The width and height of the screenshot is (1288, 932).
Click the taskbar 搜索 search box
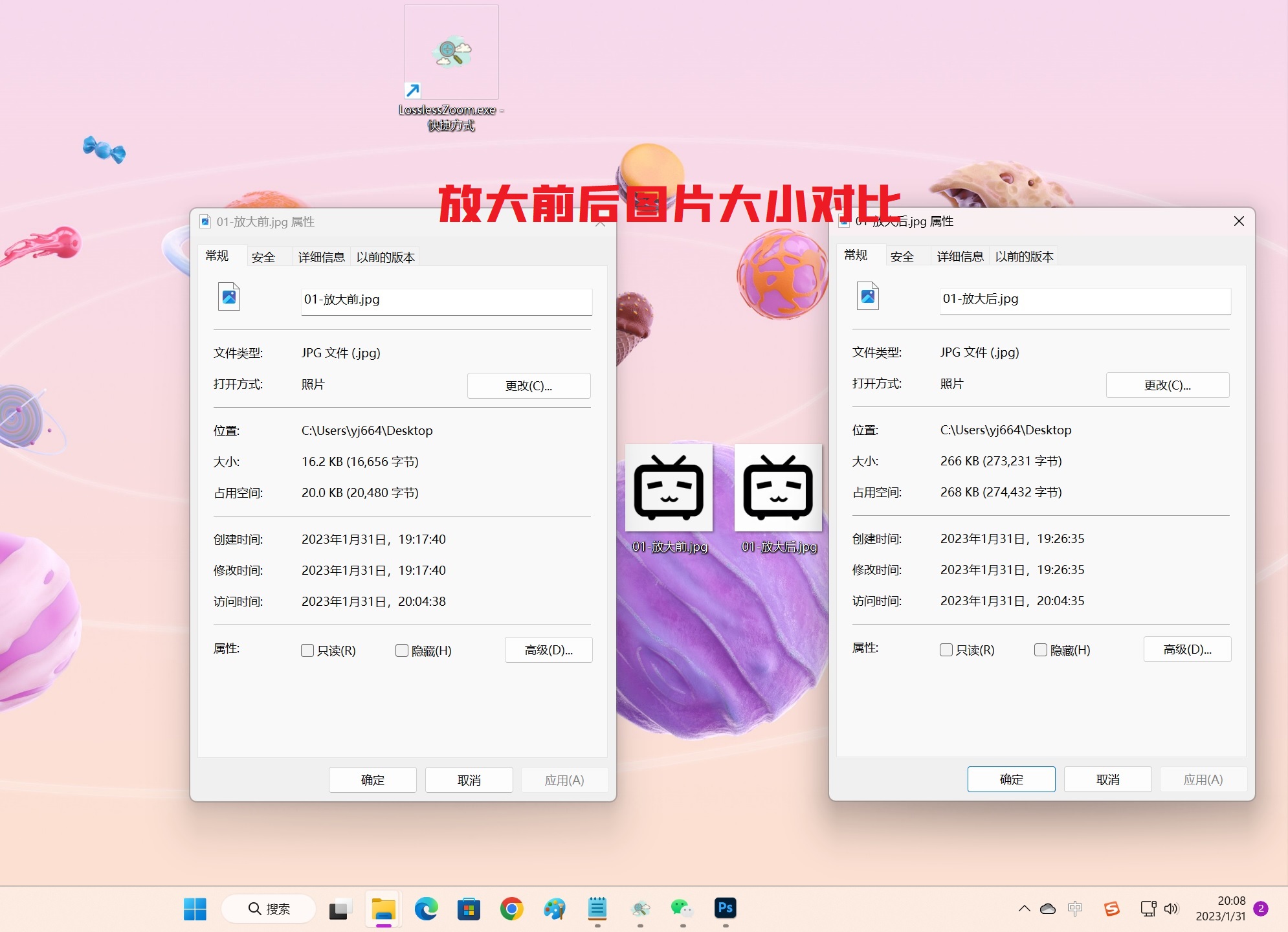coord(269,909)
